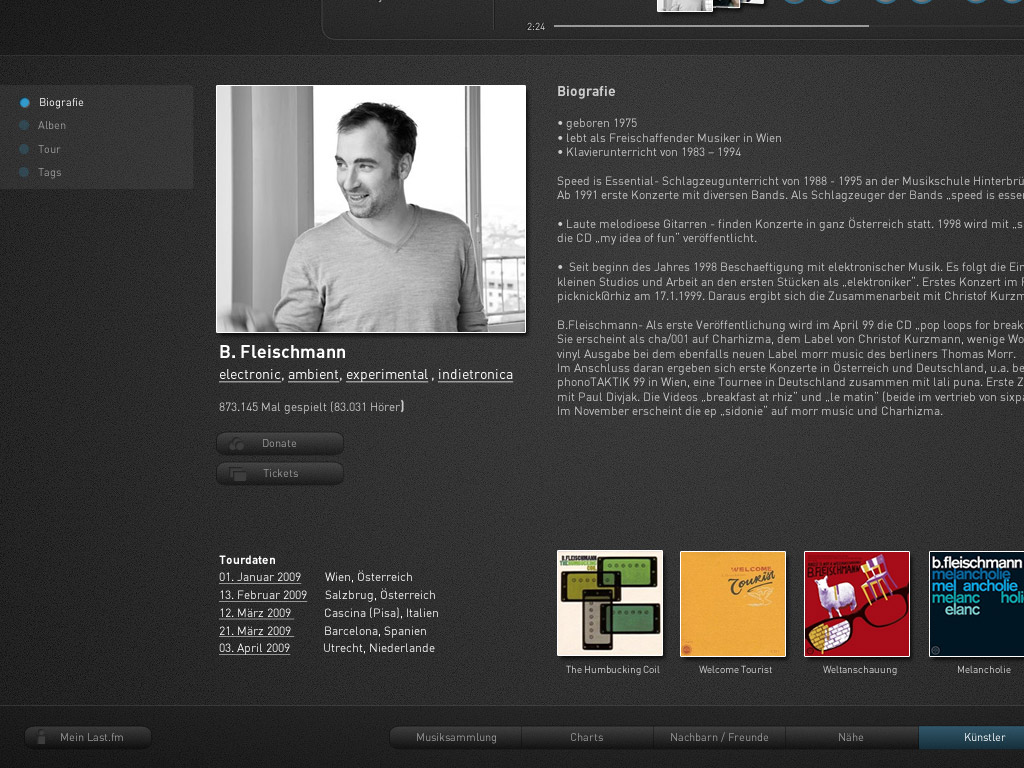
Task: Open tour date 01. Januar 2009
Action: [x=260, y=577]
